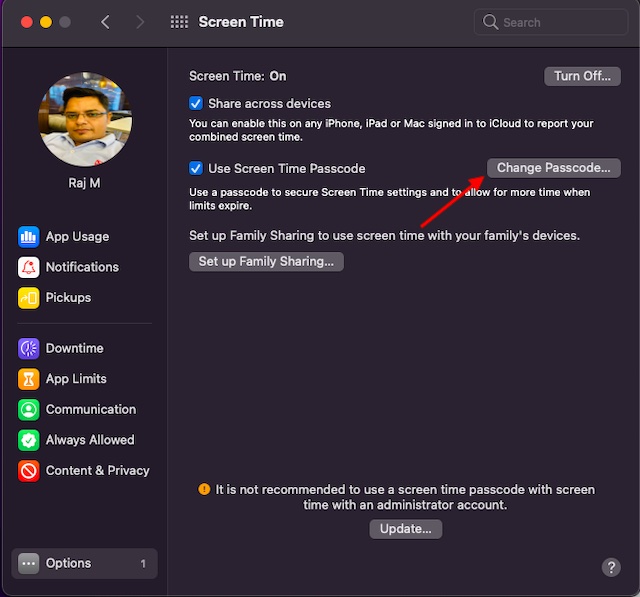Click Set up Family Sharing... button
The image size is (640, 597).
coord(266,262)
